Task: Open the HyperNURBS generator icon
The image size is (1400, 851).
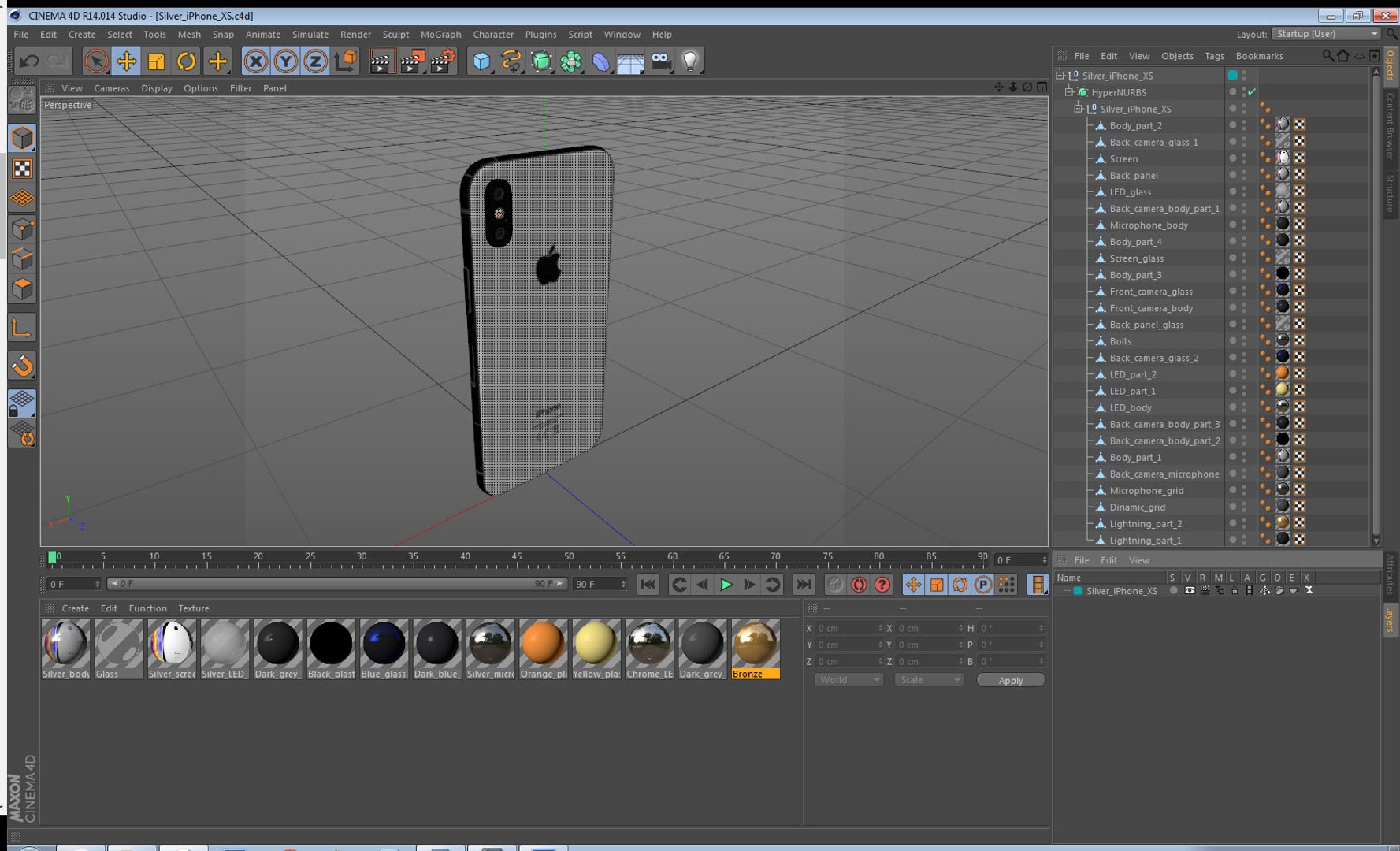Action: pyautogui.click(x=541, y=61)
